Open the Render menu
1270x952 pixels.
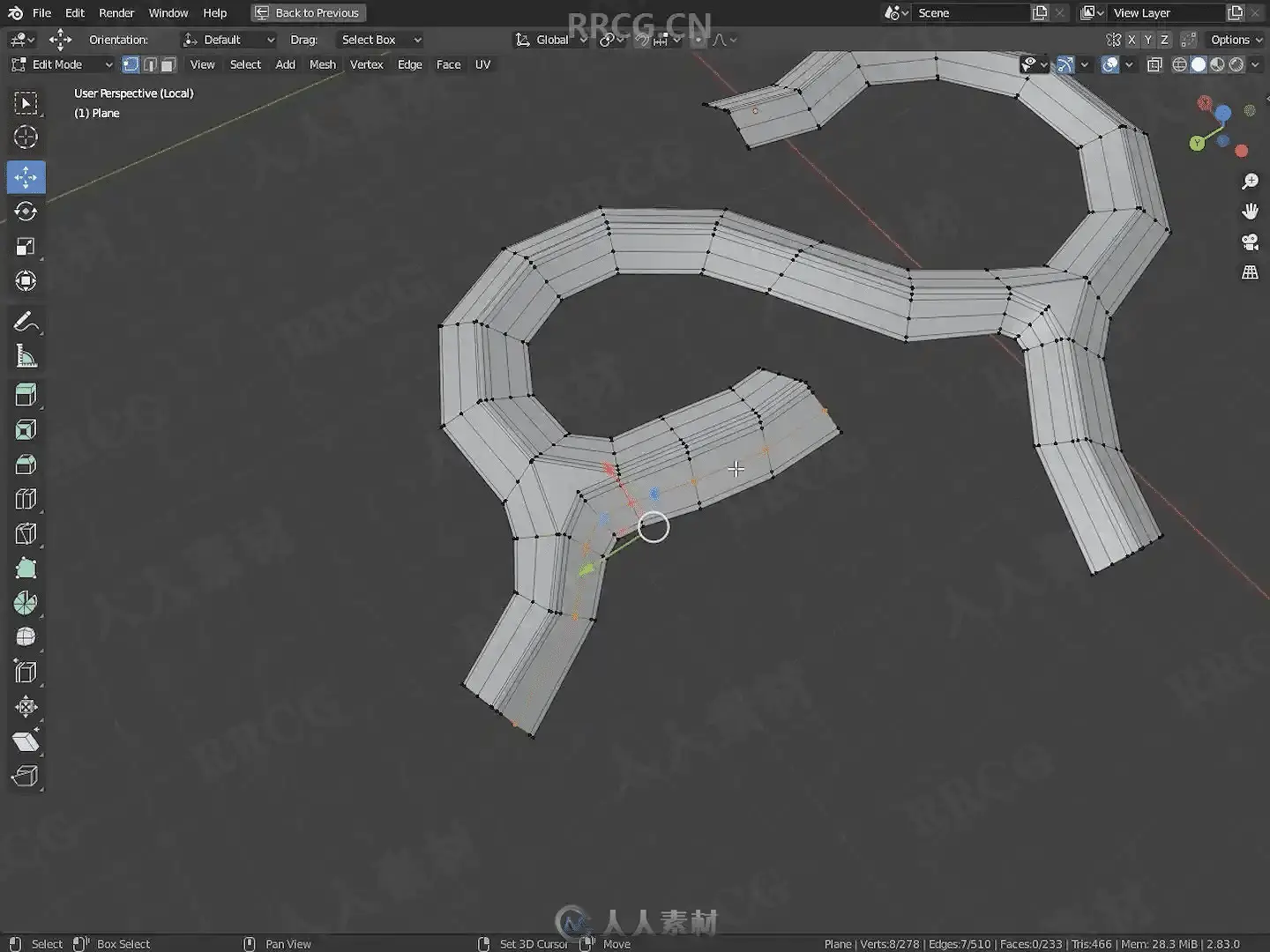click(116, 13)
